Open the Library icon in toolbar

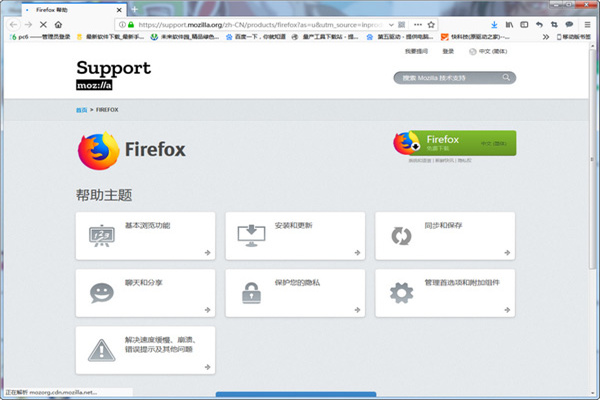tap(509, 24)
